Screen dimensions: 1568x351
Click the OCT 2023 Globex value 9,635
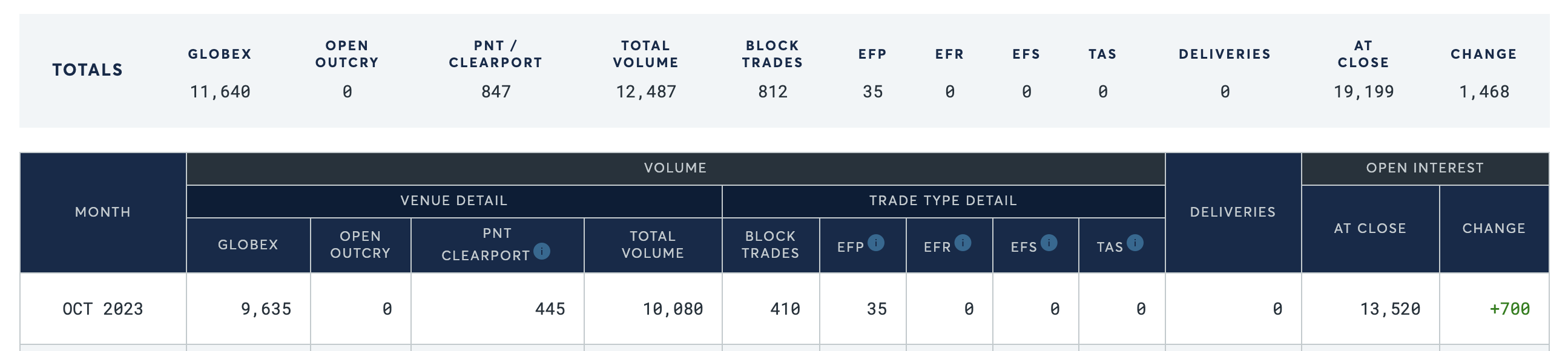coord(266,309)
